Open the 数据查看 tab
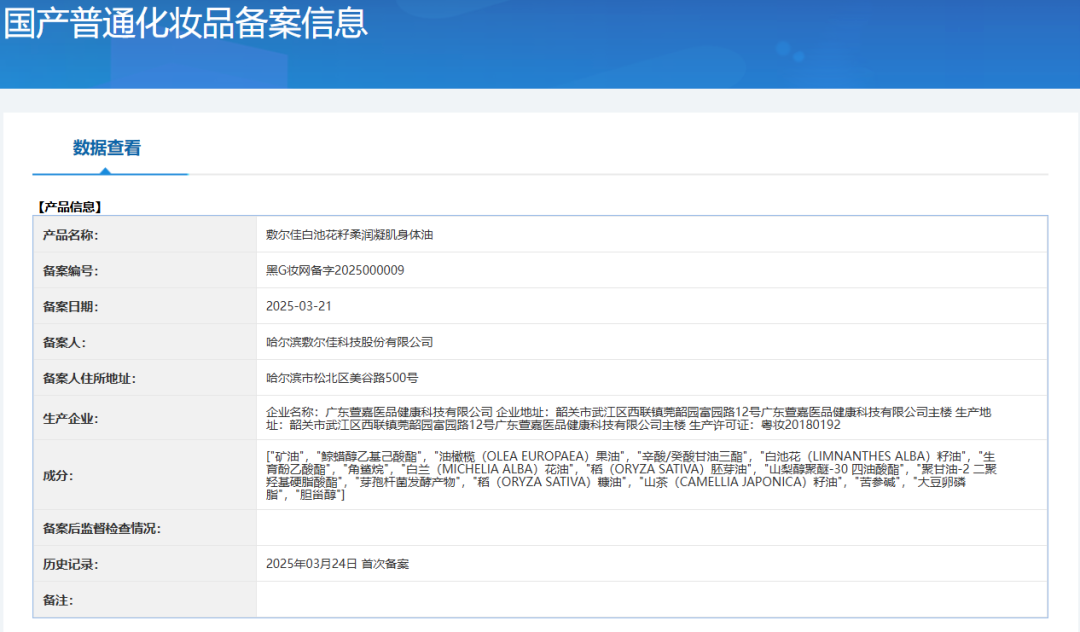The height and width of the screenshot is (632, 1080). (107, 148)
